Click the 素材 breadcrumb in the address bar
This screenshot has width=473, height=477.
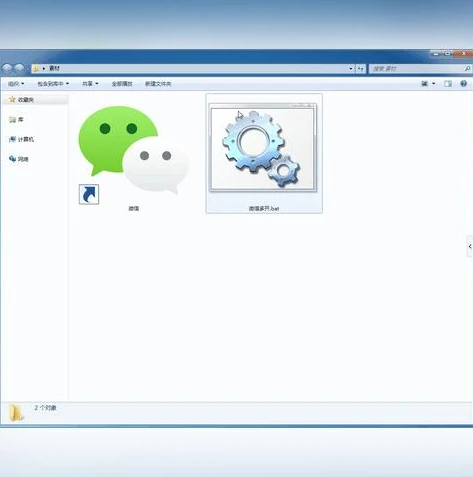(54, 68)
